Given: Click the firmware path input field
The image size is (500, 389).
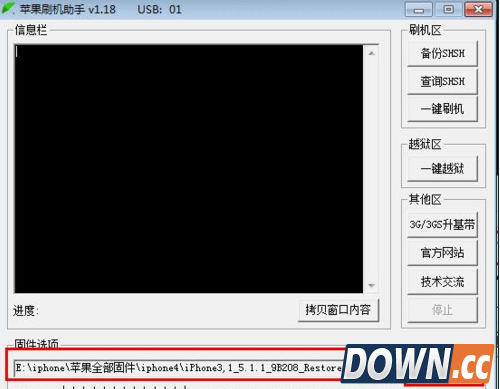Looking at the screenshot, I should (x=178, y=368).
